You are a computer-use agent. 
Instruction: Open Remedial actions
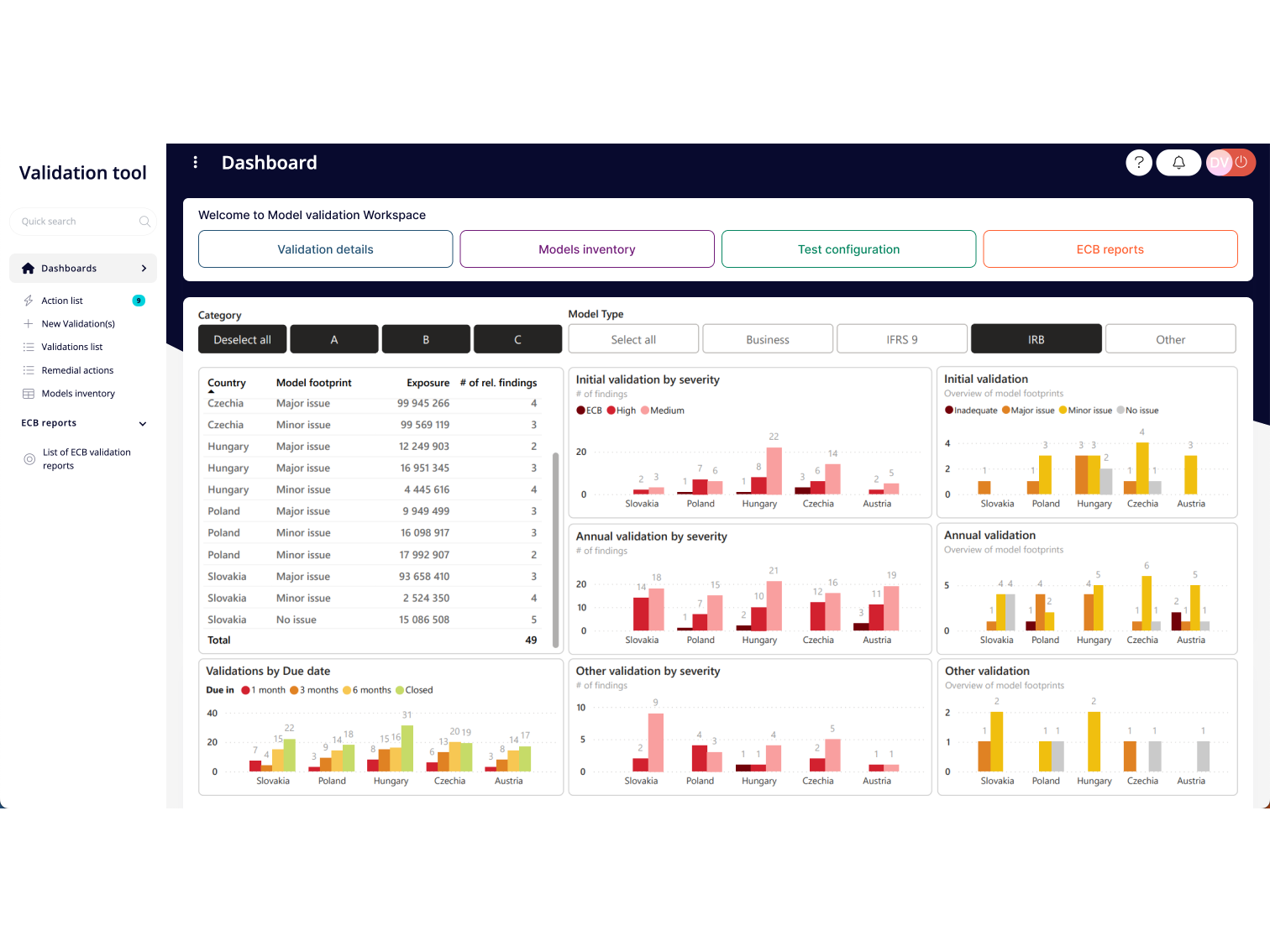[x=77, y=370]
